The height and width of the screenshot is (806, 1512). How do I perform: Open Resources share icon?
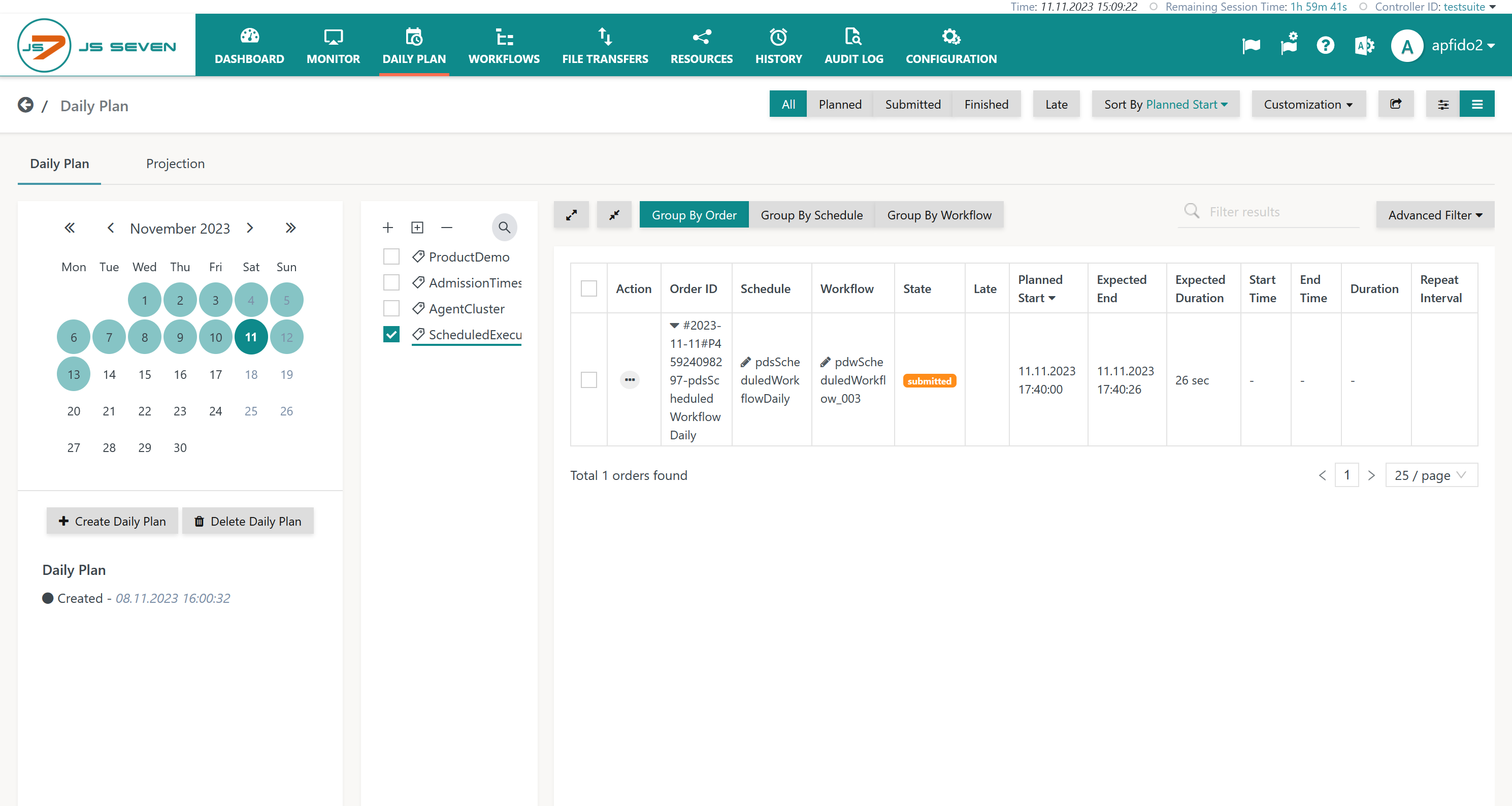pos(701,37)
